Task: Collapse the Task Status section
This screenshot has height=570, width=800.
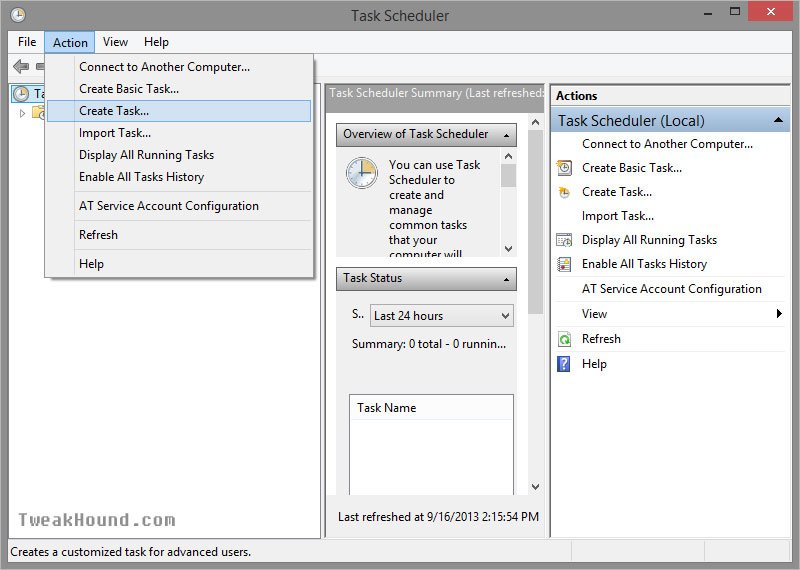Action: click(x=506, y=280)
